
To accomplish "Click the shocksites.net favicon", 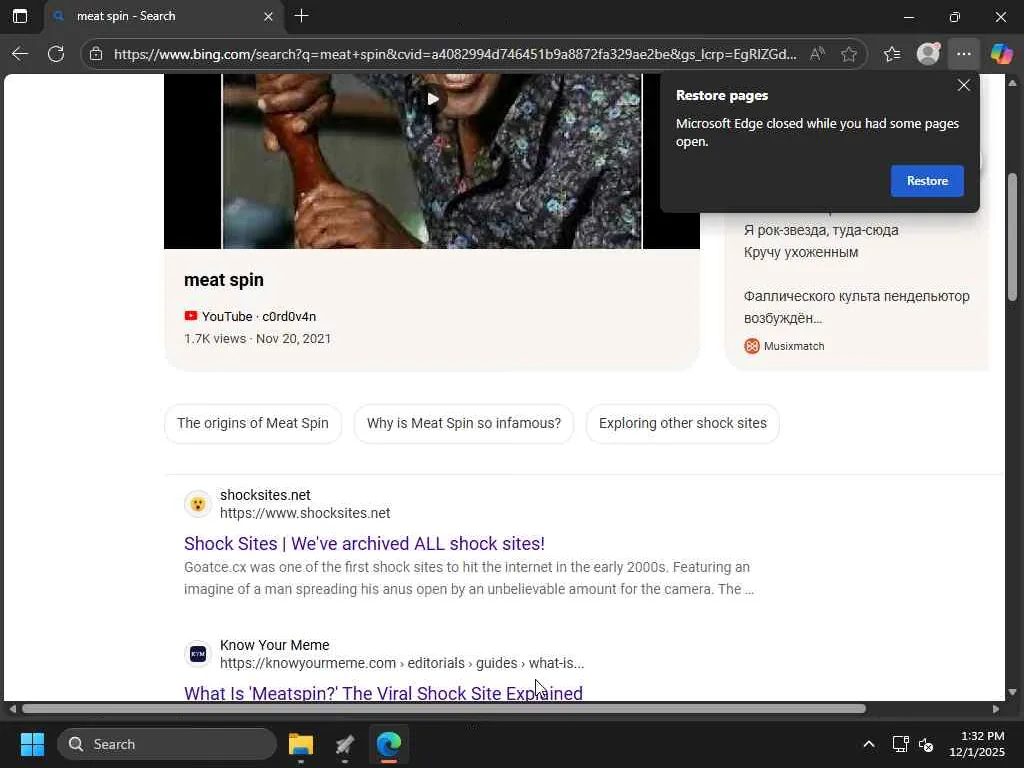I will click(198, 504).
